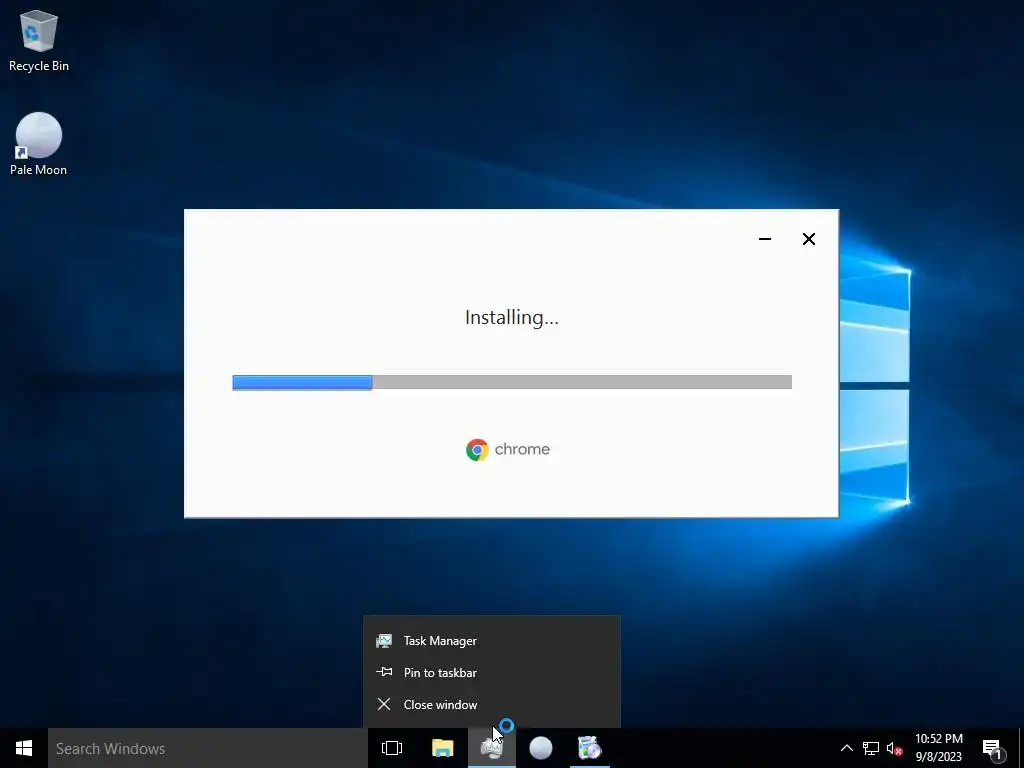This screenshot has width=1024, height=768.
Task: Open the clock showing 10:52 PM
Action: [938, 748]
